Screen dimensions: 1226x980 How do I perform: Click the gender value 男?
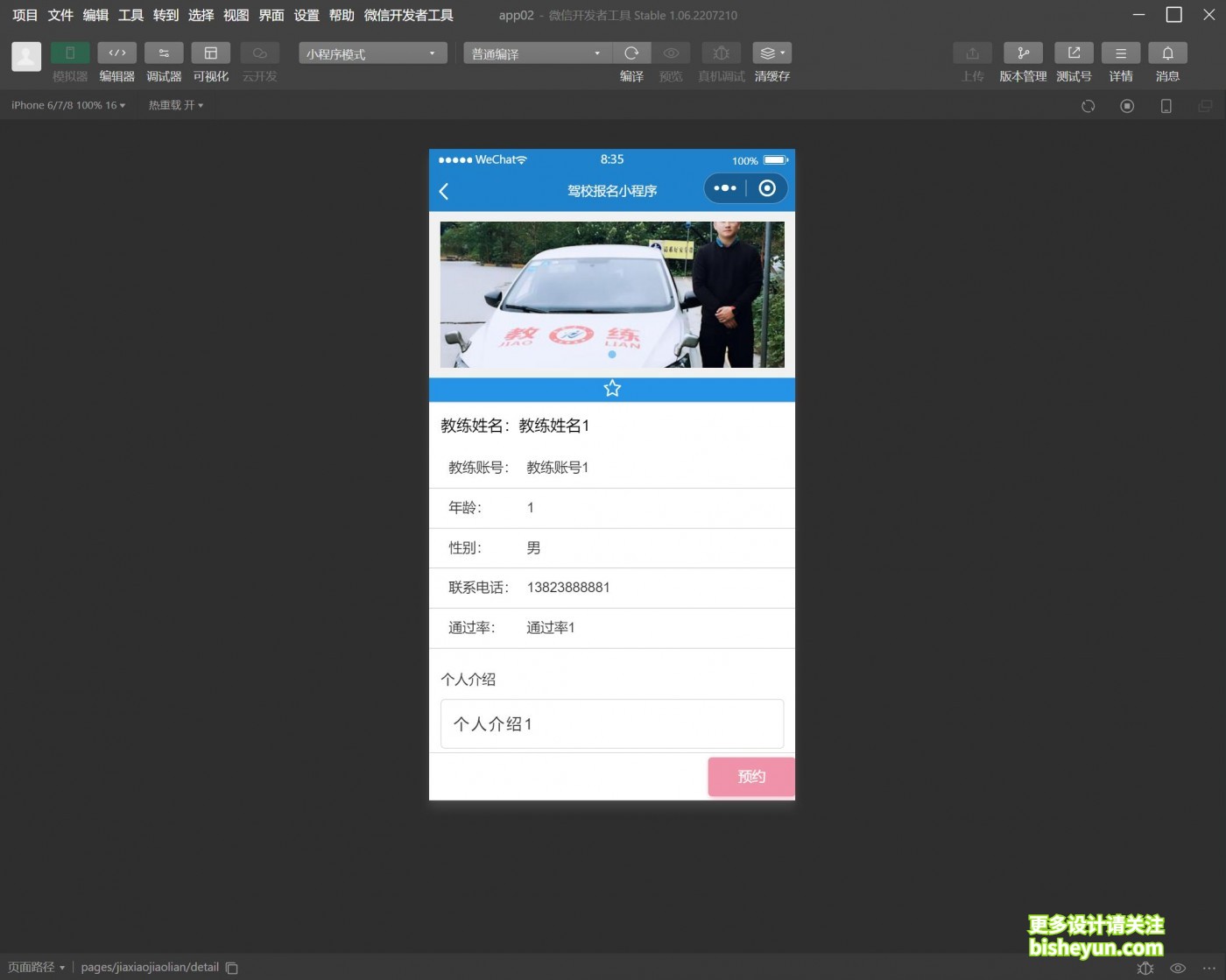[533, 548]
